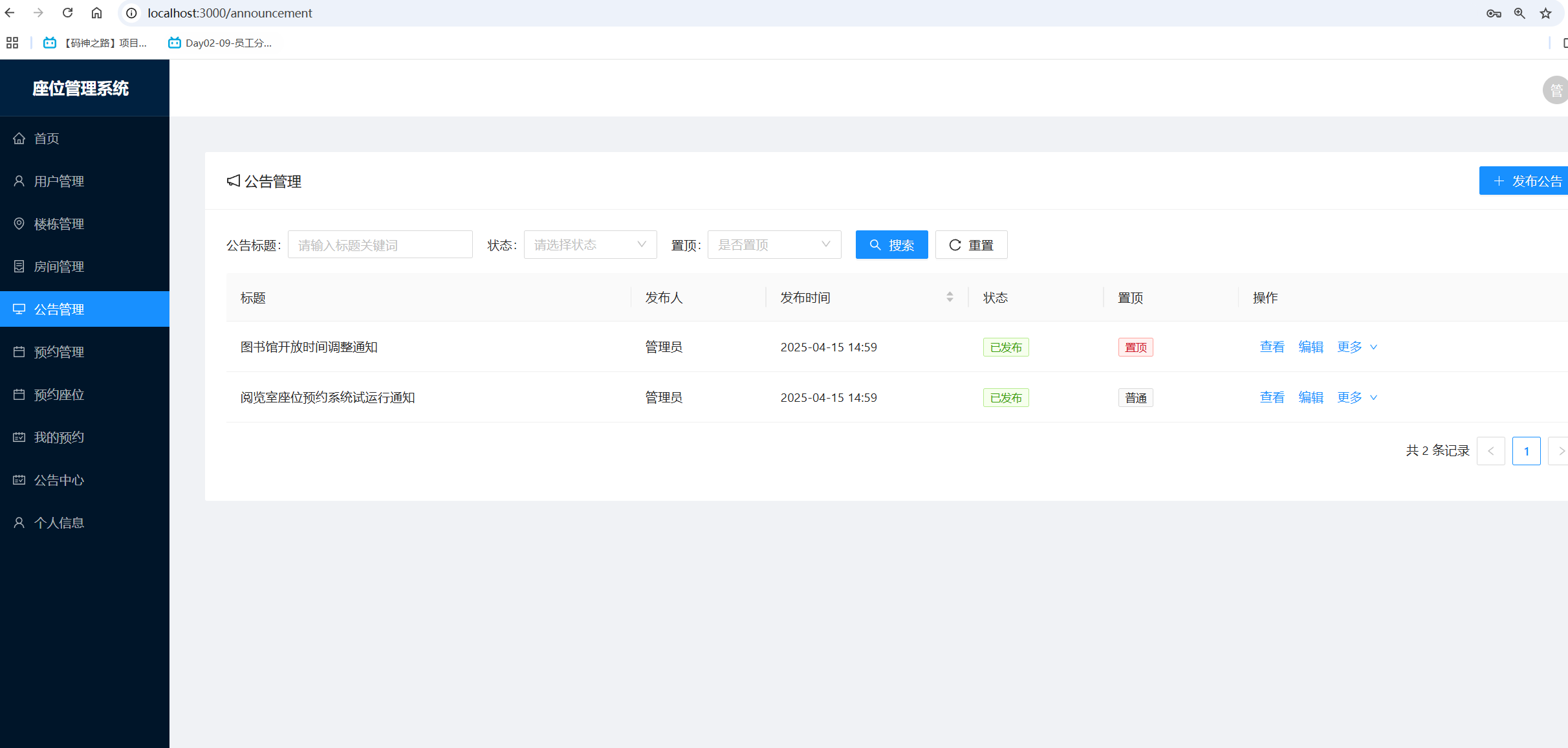This screenshot has height=748, width=1568.
Task: Click the admin avatar icon
Action: click(1555, 90)
